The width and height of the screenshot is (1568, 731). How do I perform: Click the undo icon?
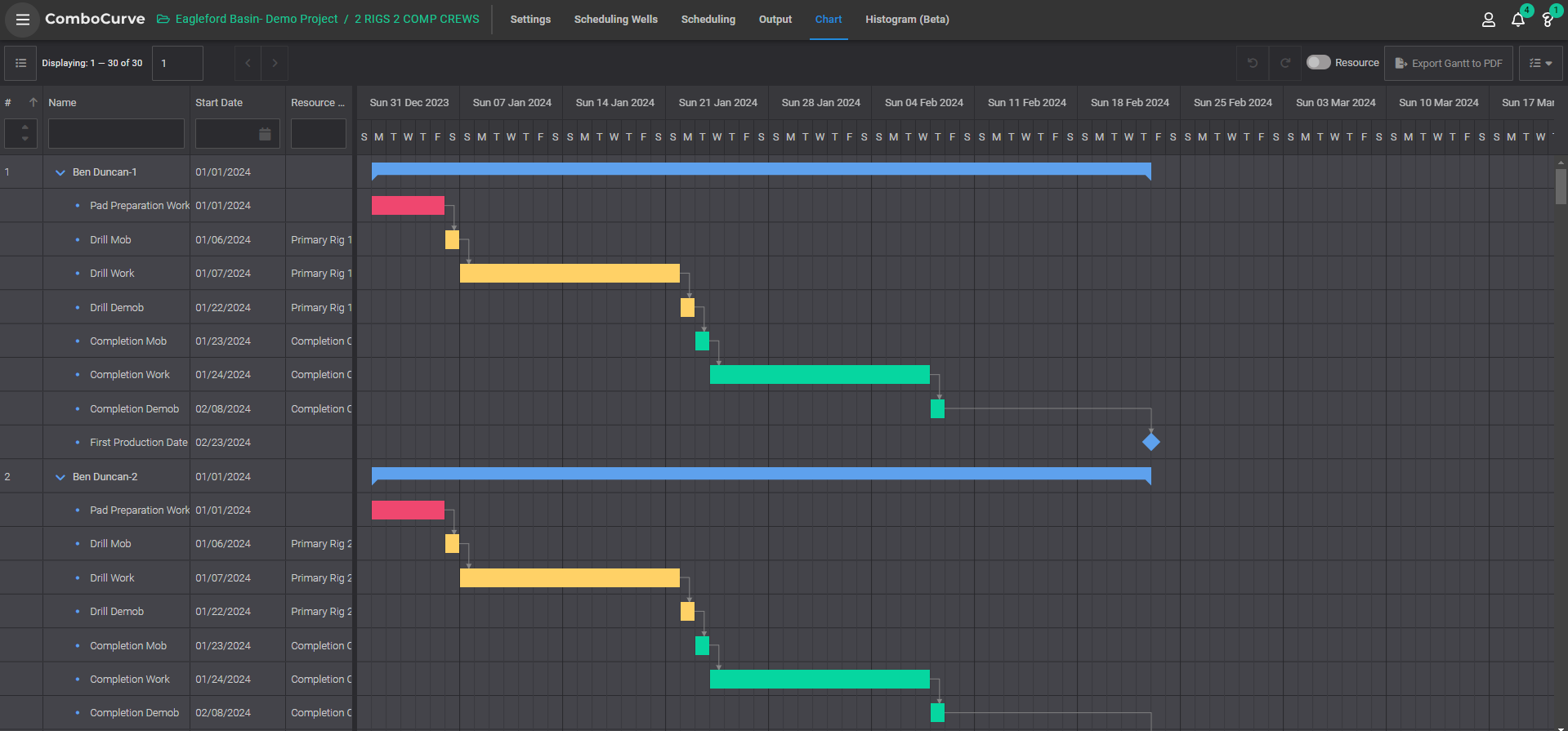[1252, 63]
